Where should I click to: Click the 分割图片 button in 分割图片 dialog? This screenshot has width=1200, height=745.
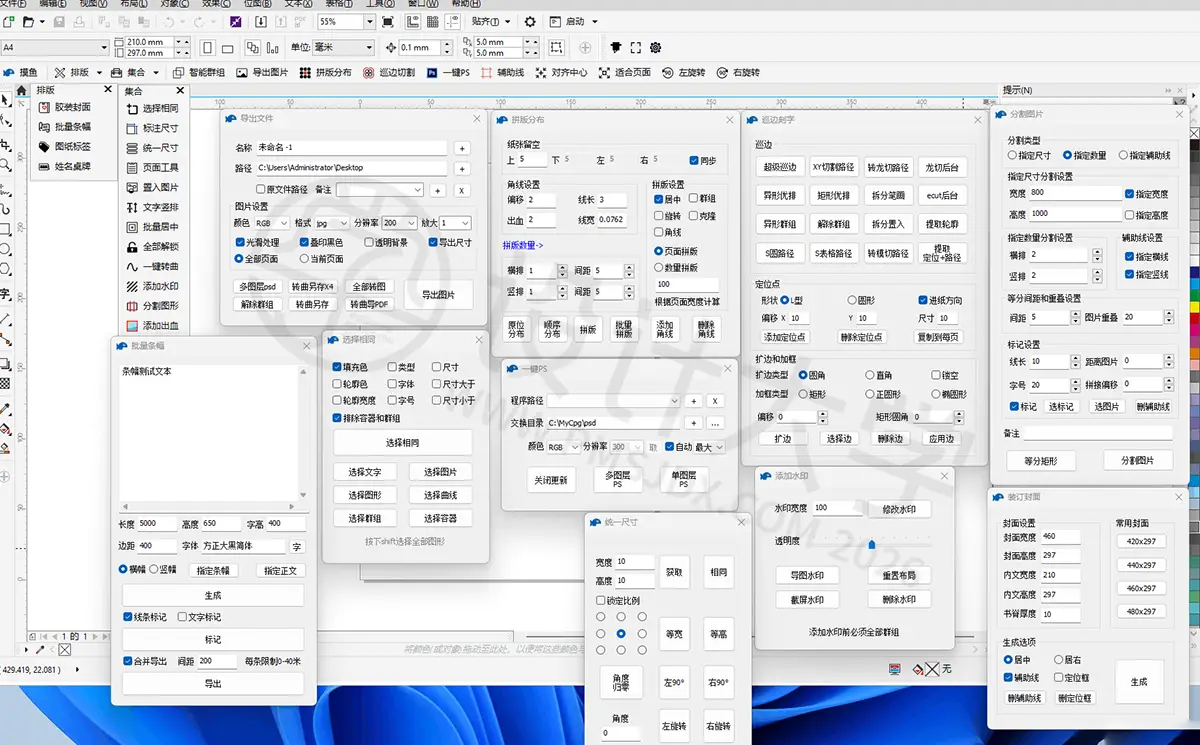point(1138,460)
